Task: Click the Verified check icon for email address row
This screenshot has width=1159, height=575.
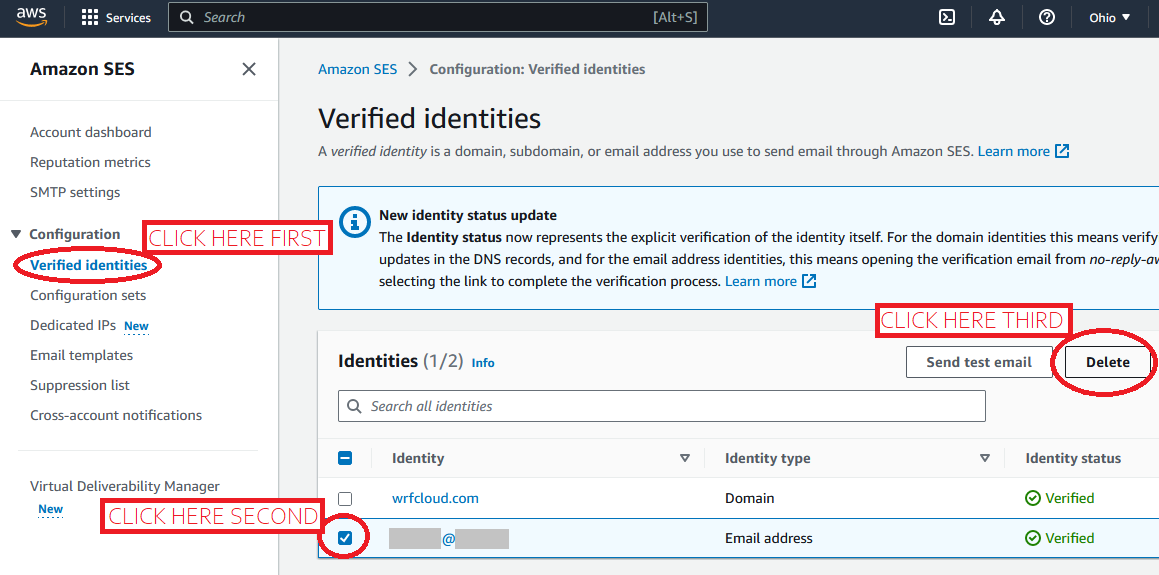Action: (1033, 539)
